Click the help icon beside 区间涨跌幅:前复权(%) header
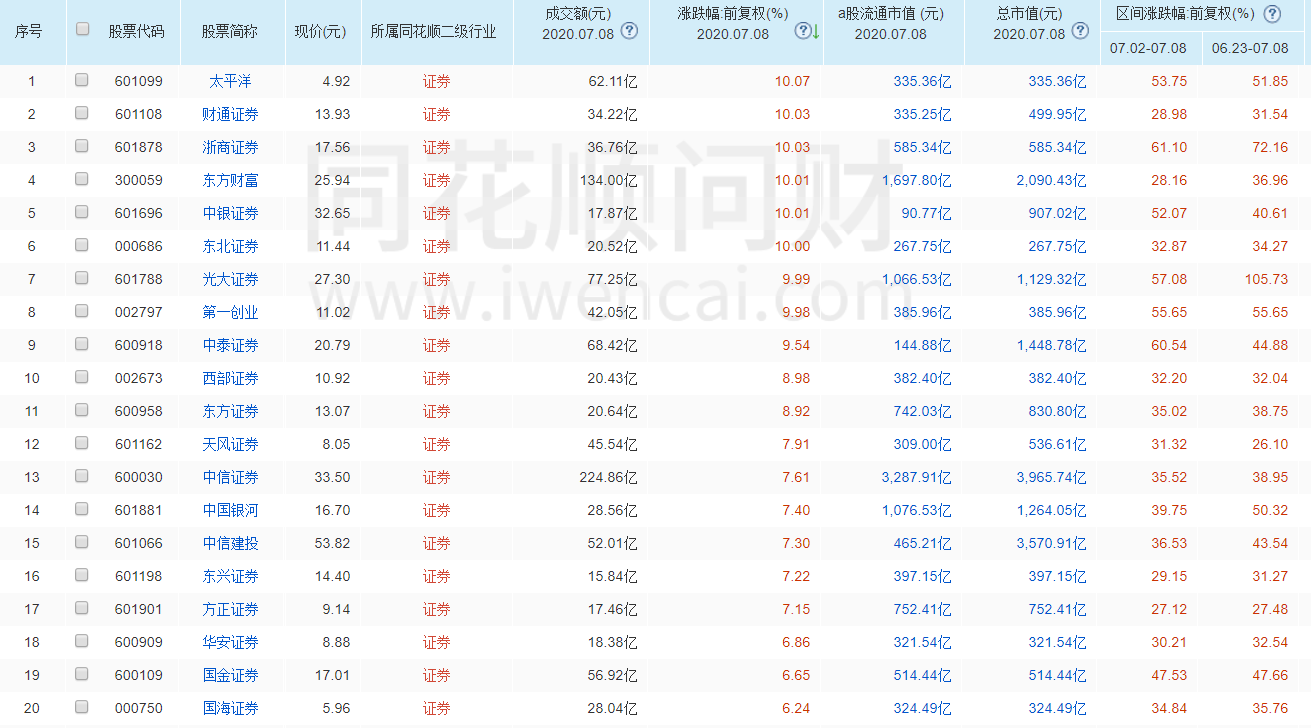Viewport: 1311px width, 728px height. (x=1272, y=14)
